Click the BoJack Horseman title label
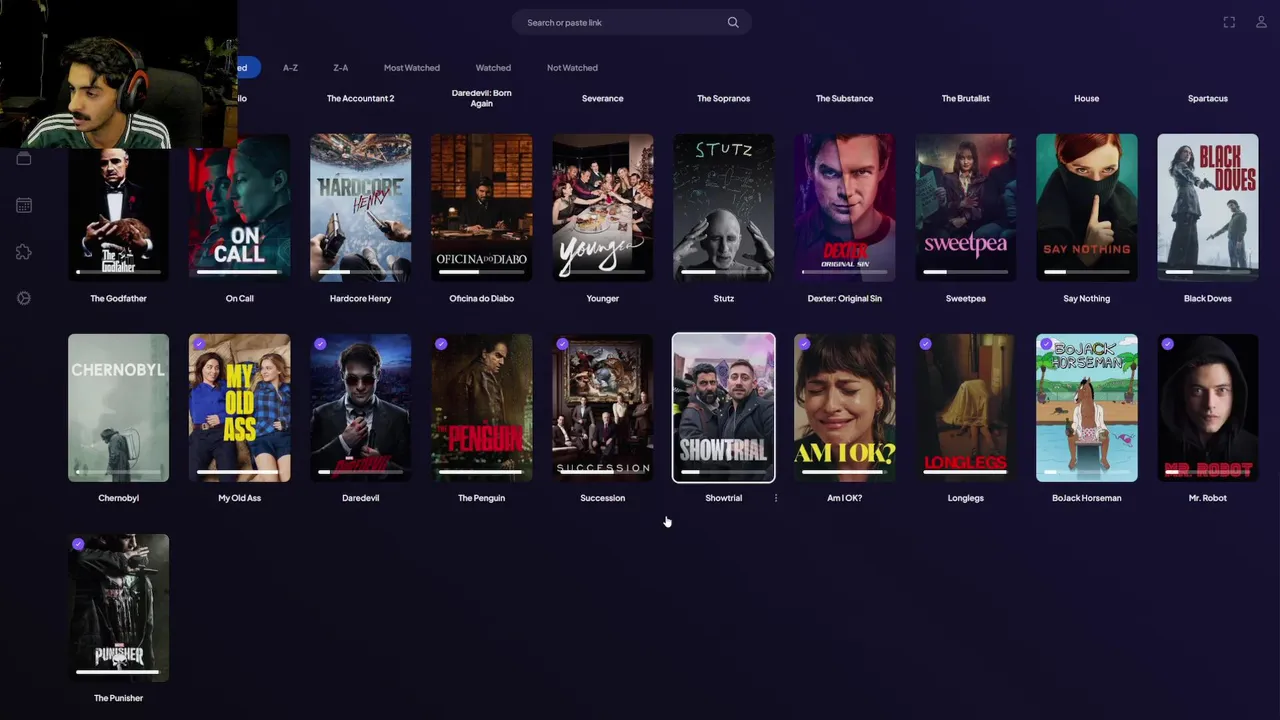 click(x=1086, y=498)
